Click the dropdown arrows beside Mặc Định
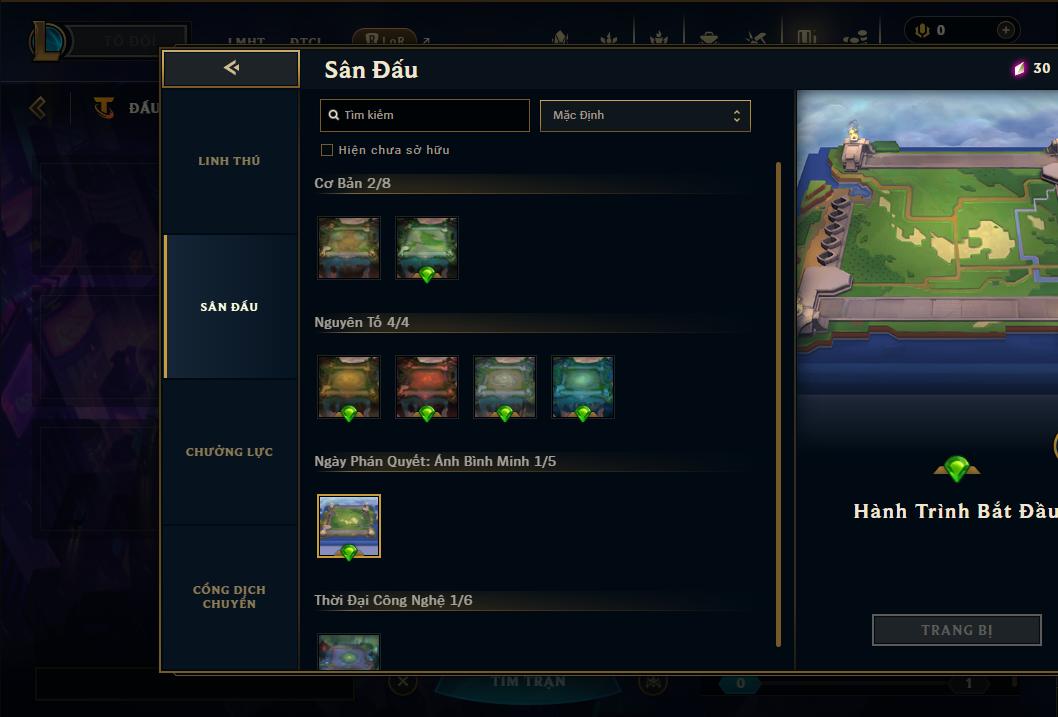1058x717 pixels. (x=737, y=116)
